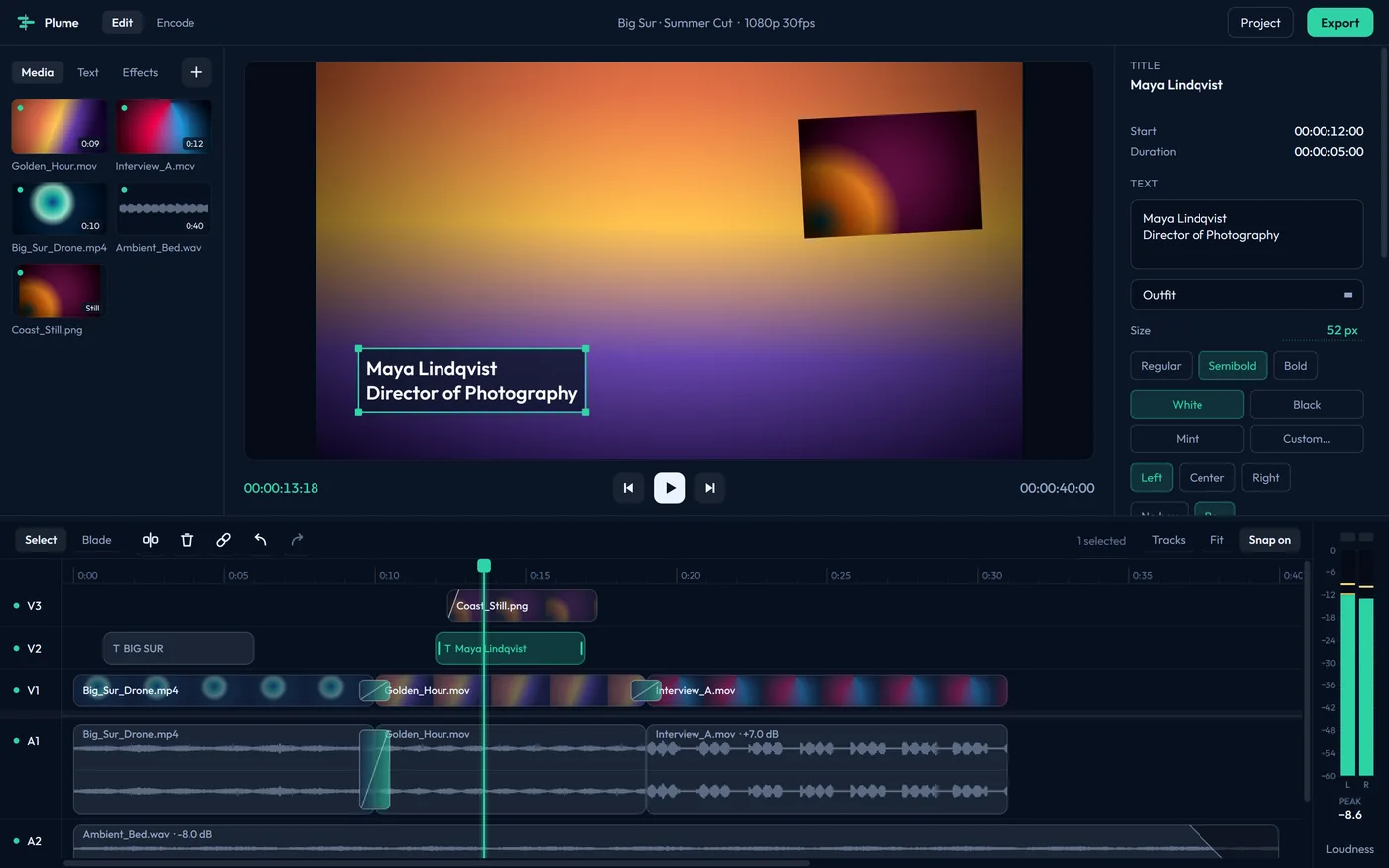The image size is (1389, 868).
Task: Toggle visibility of track V3
Action: click(16, 606)
